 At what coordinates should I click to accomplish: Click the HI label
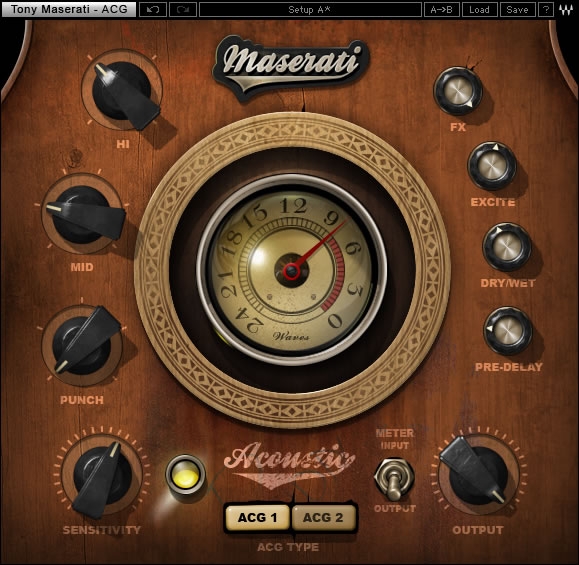[123, 144]
